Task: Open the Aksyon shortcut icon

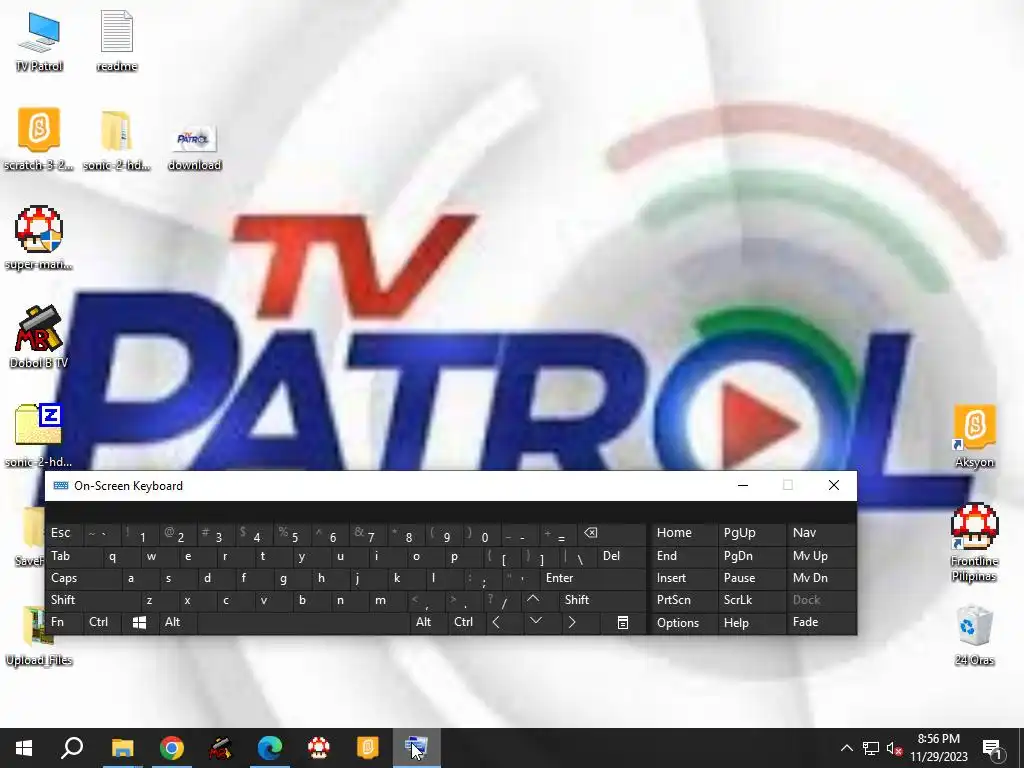Action: coord(974,436)
